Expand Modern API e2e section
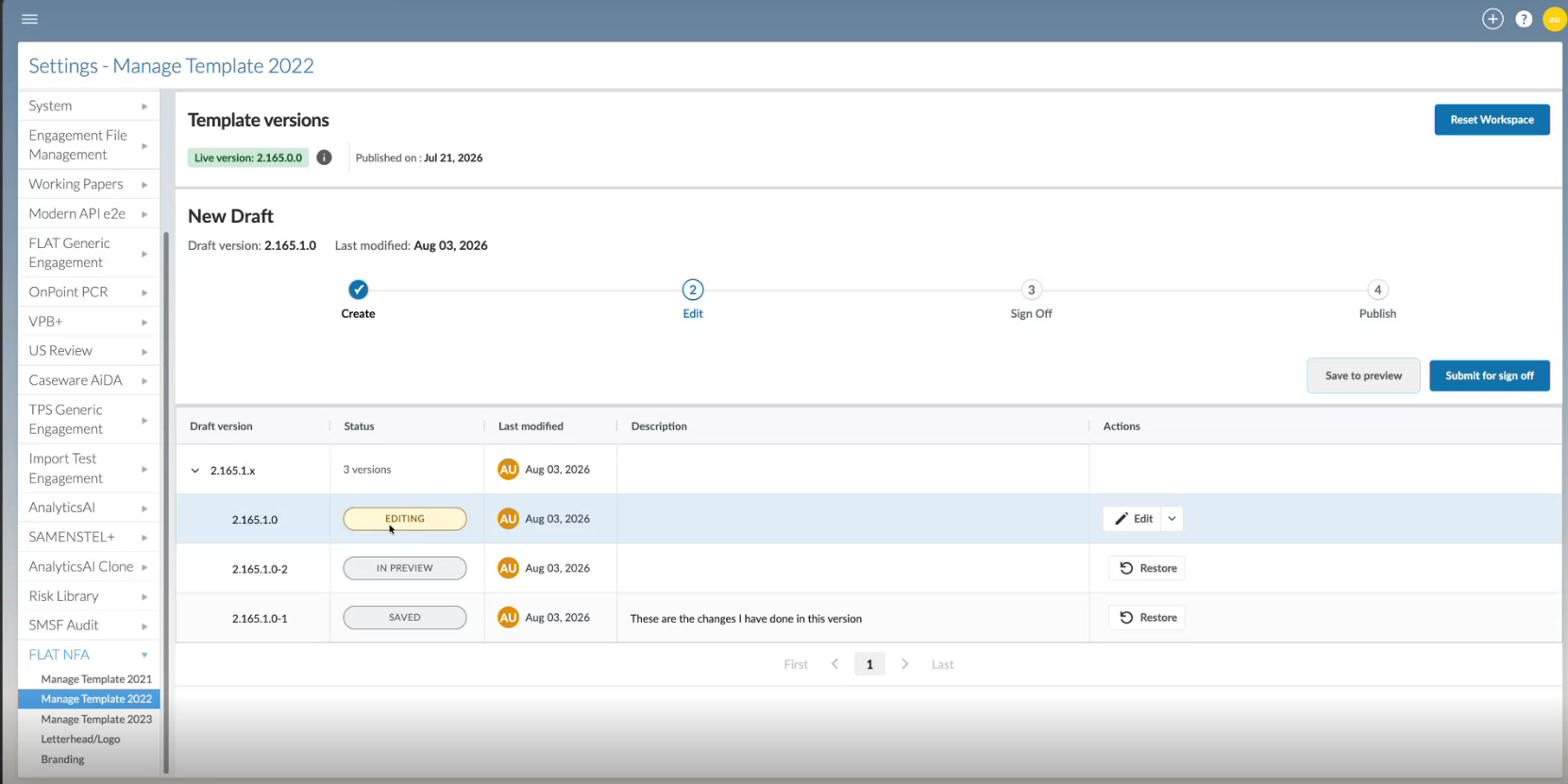 coord(89,213)
